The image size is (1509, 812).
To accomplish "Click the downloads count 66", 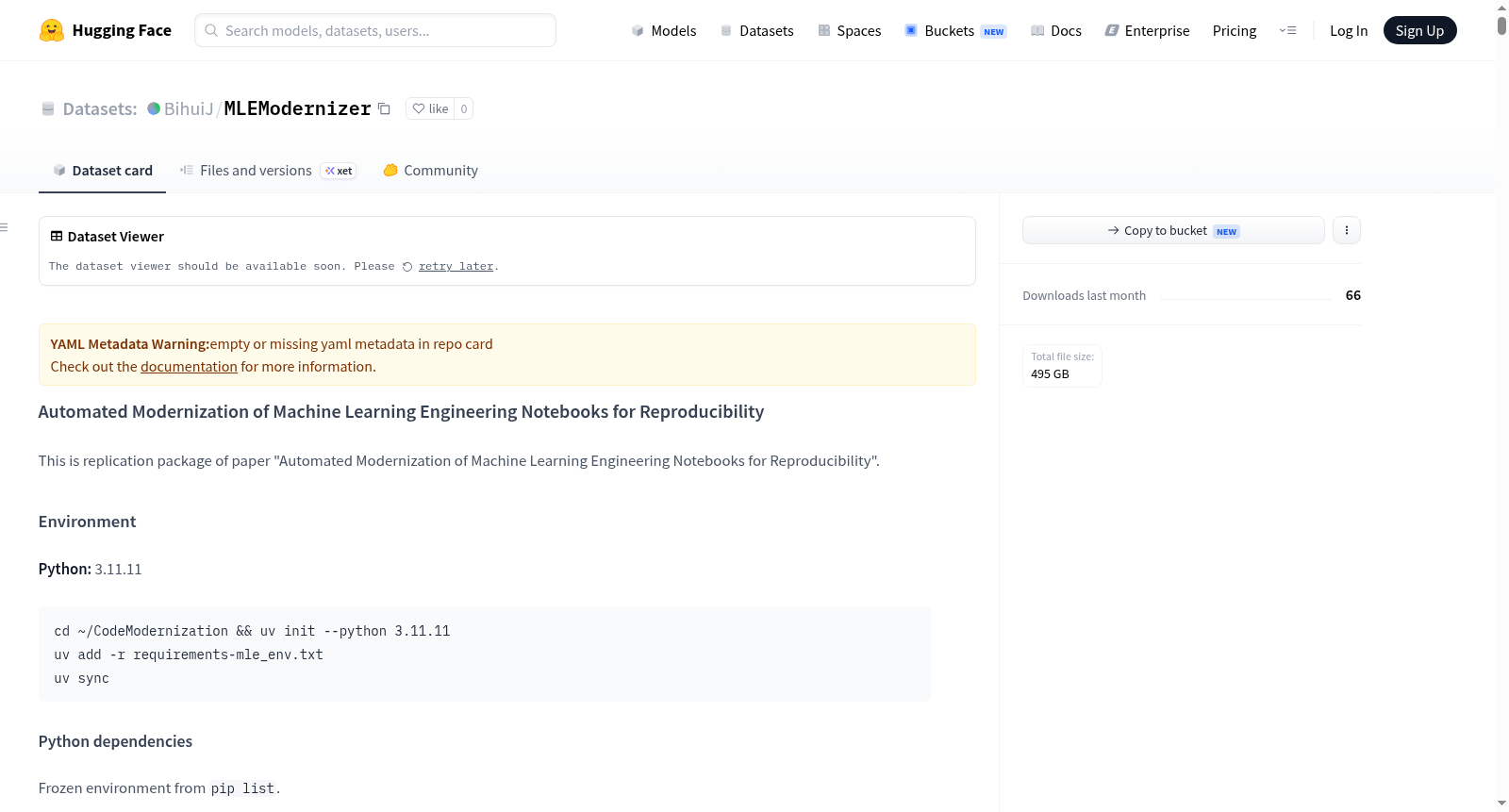I will 1352,295.
